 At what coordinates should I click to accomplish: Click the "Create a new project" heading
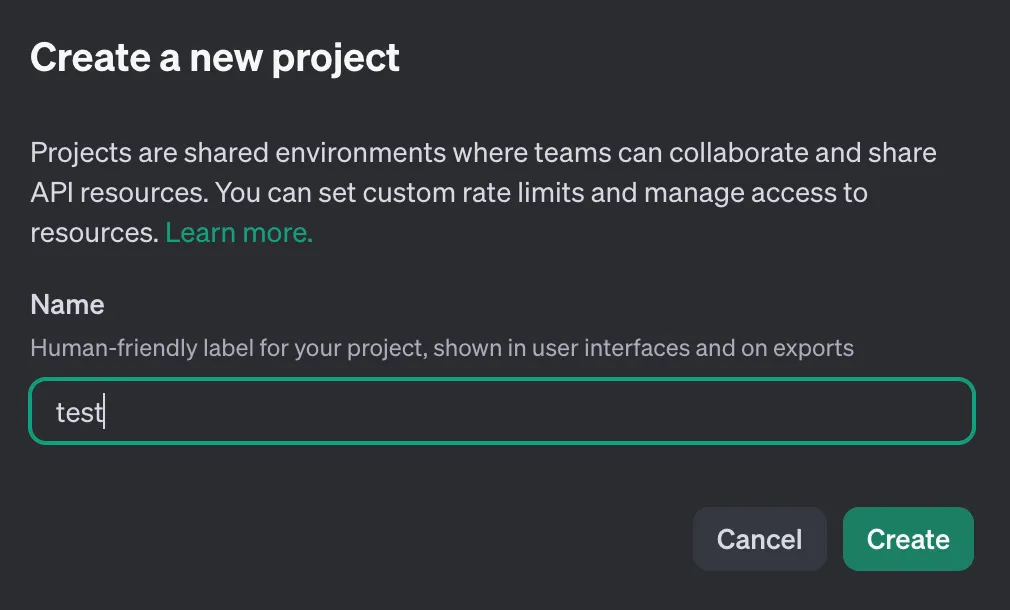tap(215, 58)
